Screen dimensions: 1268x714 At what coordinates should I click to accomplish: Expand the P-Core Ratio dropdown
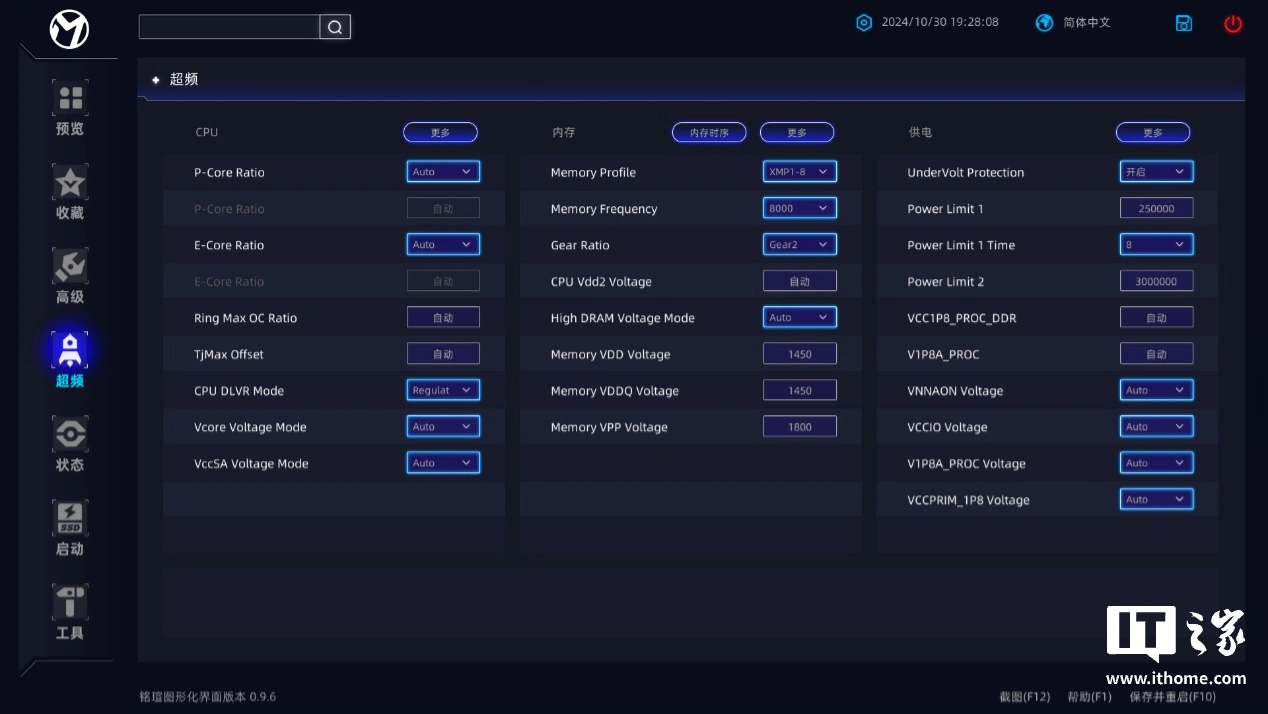tap(443, 172)
